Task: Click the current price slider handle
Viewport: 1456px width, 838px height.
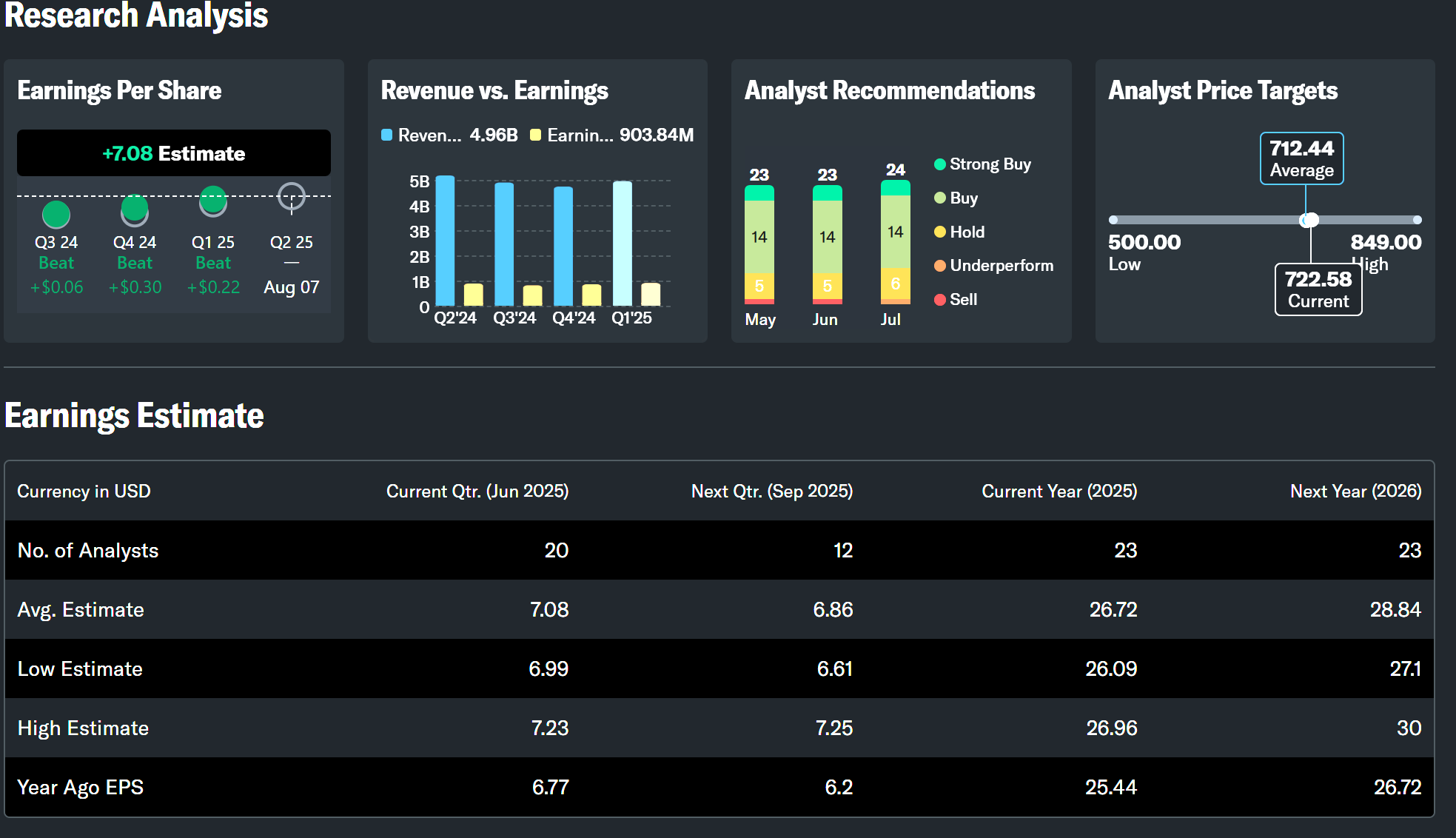Action: pyautogui.click(x=1310, y=220)
